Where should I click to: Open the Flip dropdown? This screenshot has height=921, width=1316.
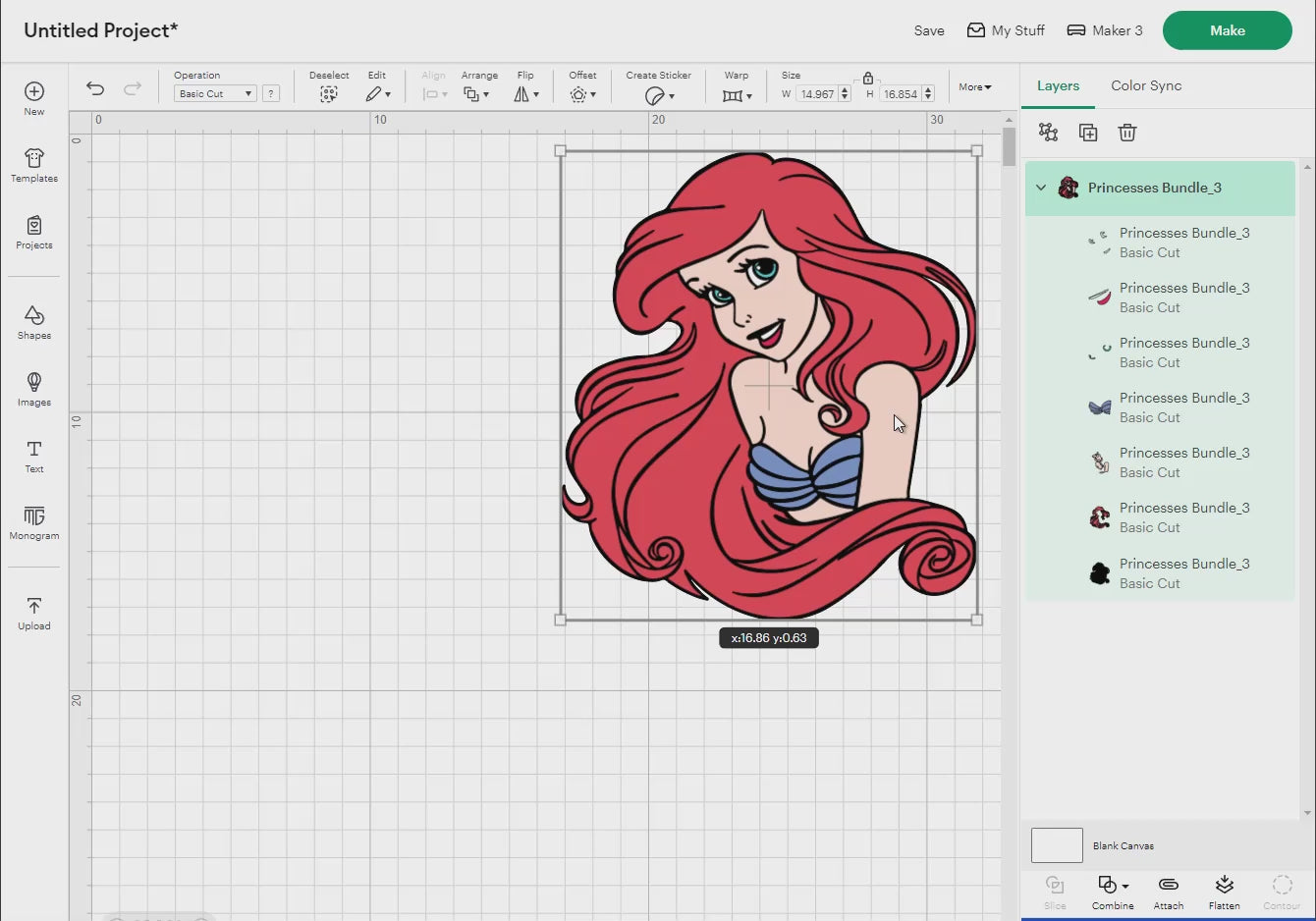coord(526,94)
